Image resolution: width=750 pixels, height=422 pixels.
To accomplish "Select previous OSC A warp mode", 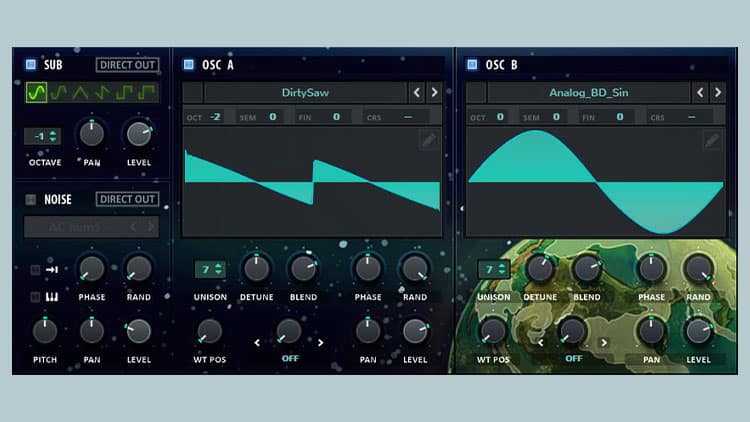I will click(257, 343).
